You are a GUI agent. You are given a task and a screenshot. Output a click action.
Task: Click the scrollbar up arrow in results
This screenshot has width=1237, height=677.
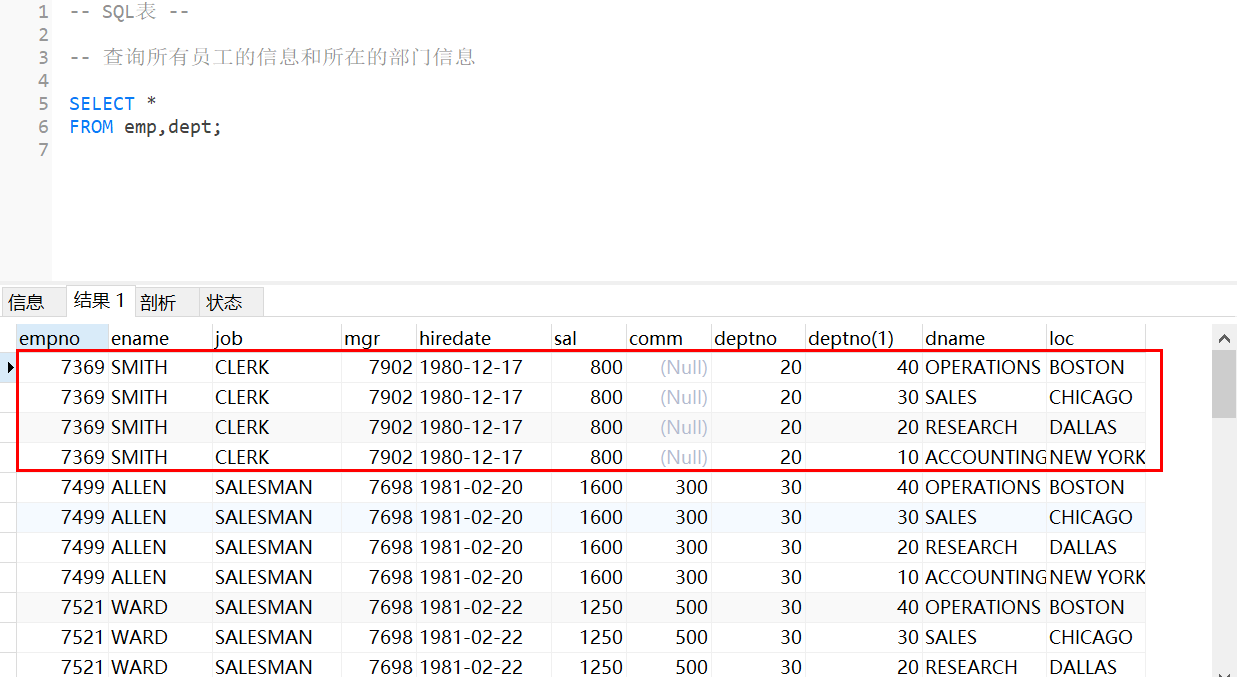pyautogui.click(x=1224, y=337)
